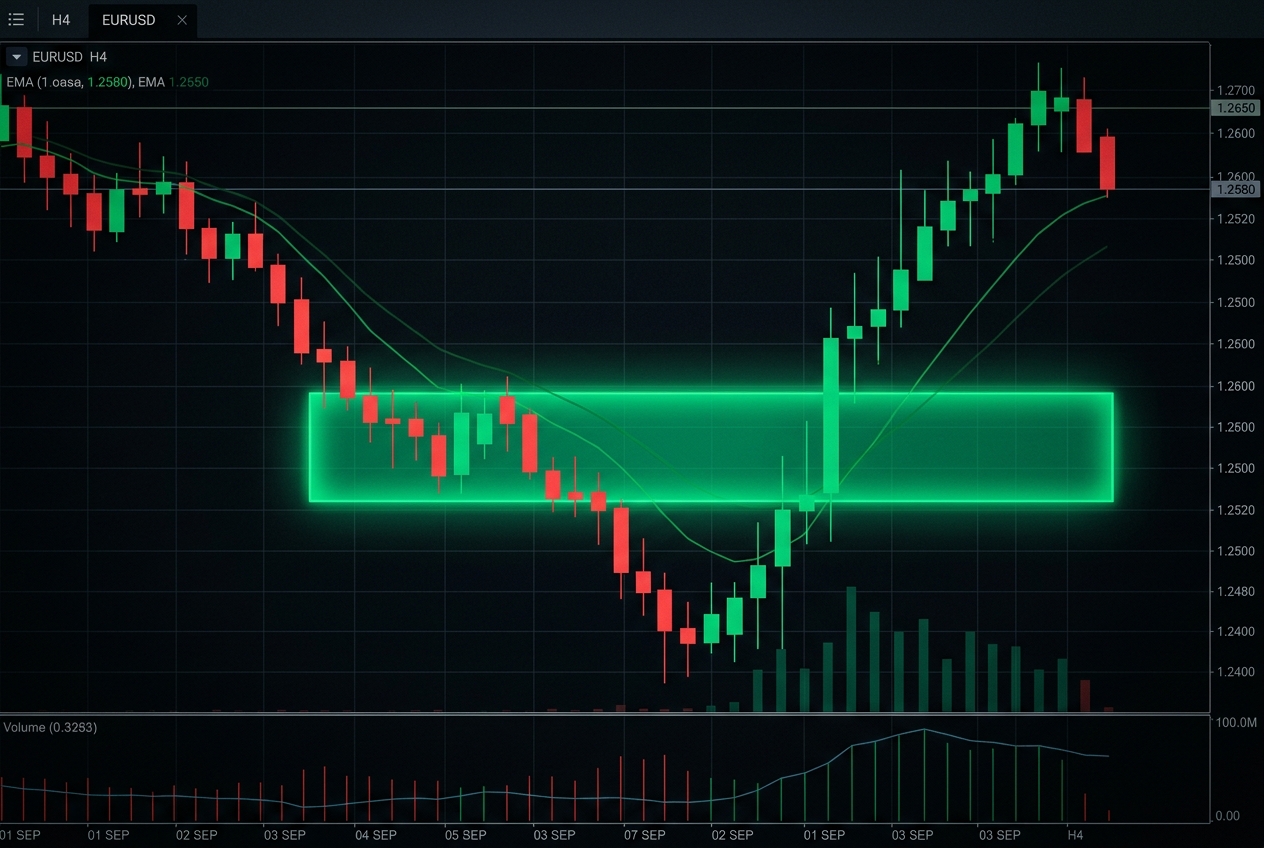The image size is (1264, 848).
Task: Click the EURUSD H4 chart title
Action: (x=70, y=57)
